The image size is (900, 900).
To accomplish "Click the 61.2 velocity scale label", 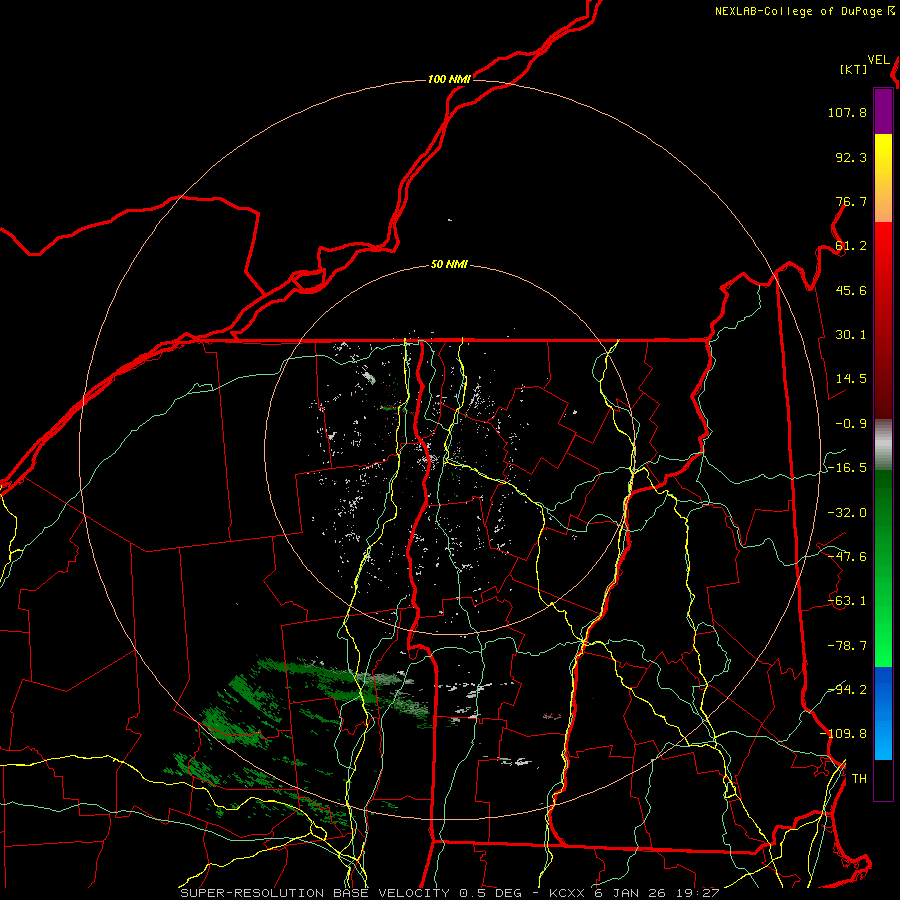I will 851,246.
